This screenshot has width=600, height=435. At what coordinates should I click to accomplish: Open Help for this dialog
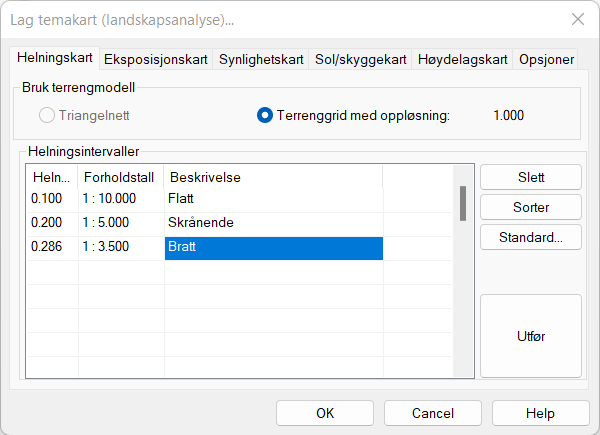coord(540,413)
